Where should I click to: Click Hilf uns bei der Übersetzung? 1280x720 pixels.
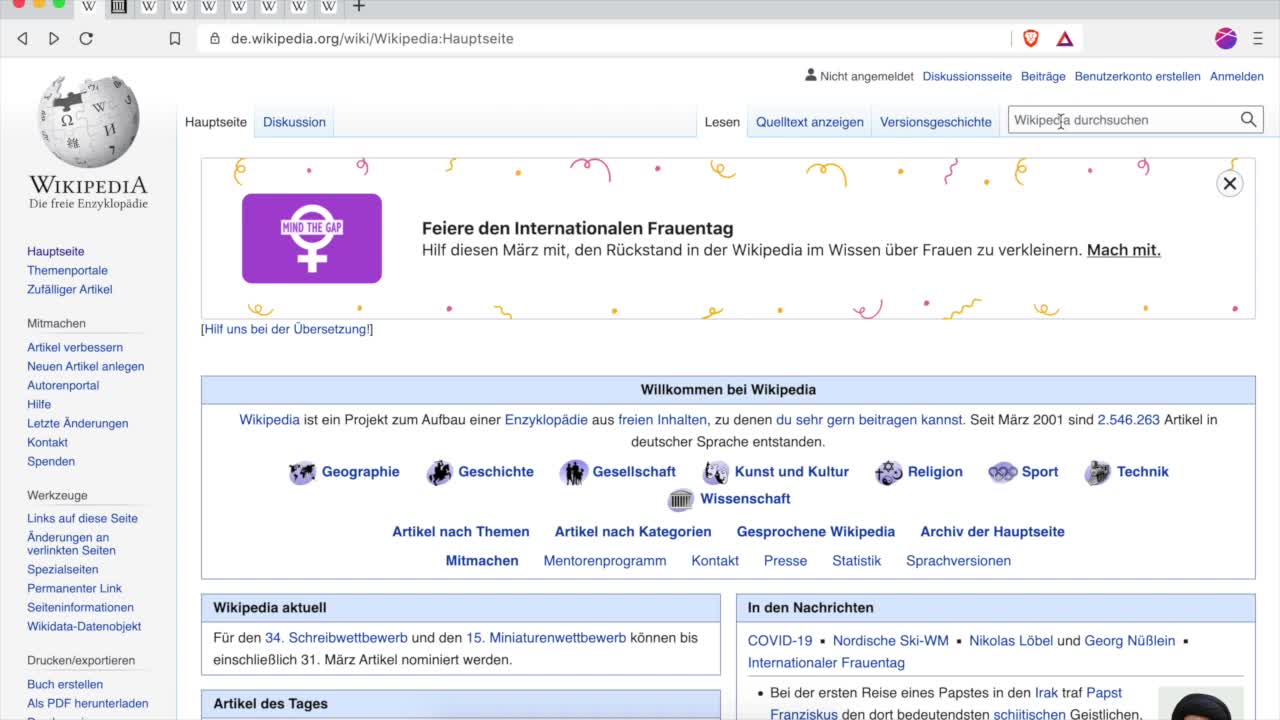(x=287, y=329)
